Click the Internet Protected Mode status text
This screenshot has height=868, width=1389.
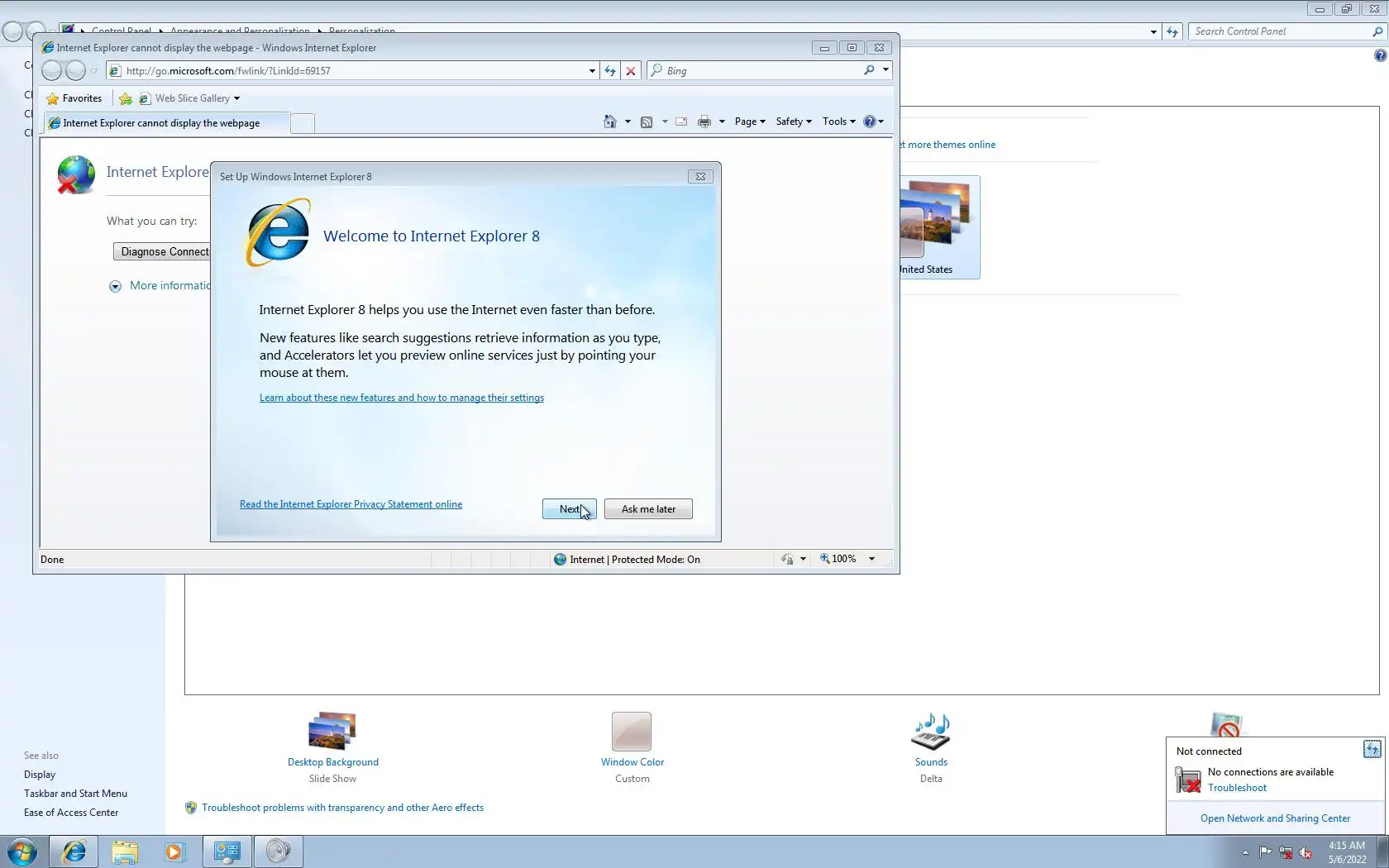634,560
